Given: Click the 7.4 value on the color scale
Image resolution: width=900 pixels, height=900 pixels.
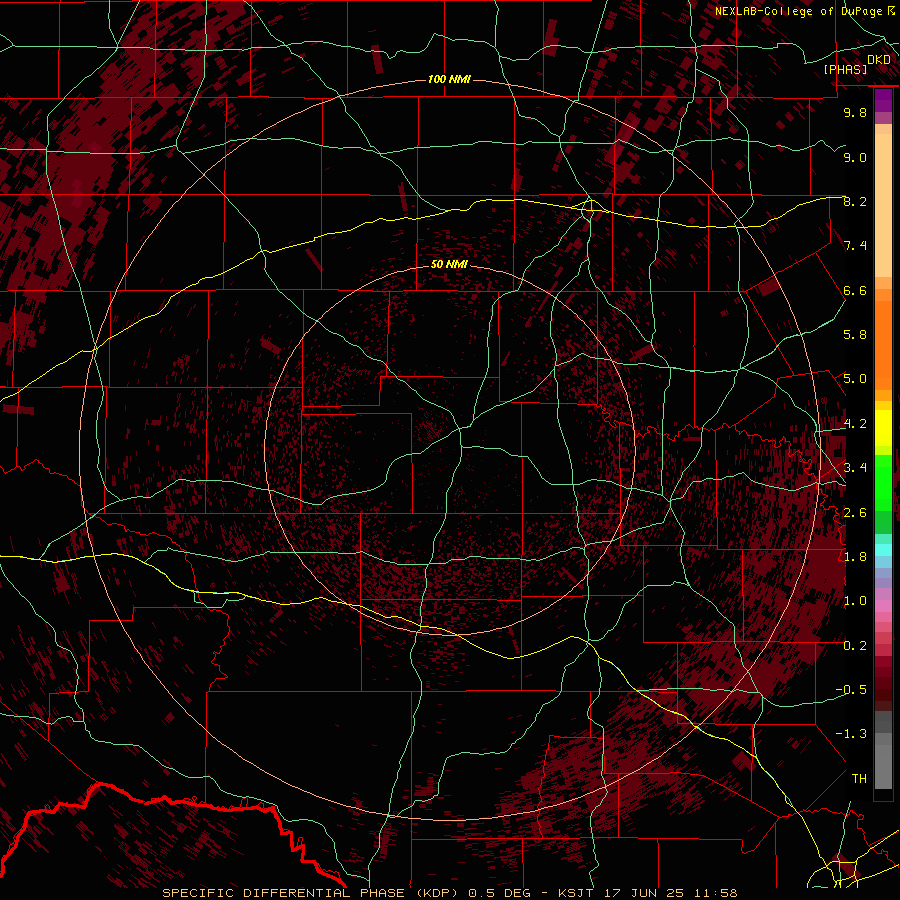Looking at the screenshot, I should (855, 246).
